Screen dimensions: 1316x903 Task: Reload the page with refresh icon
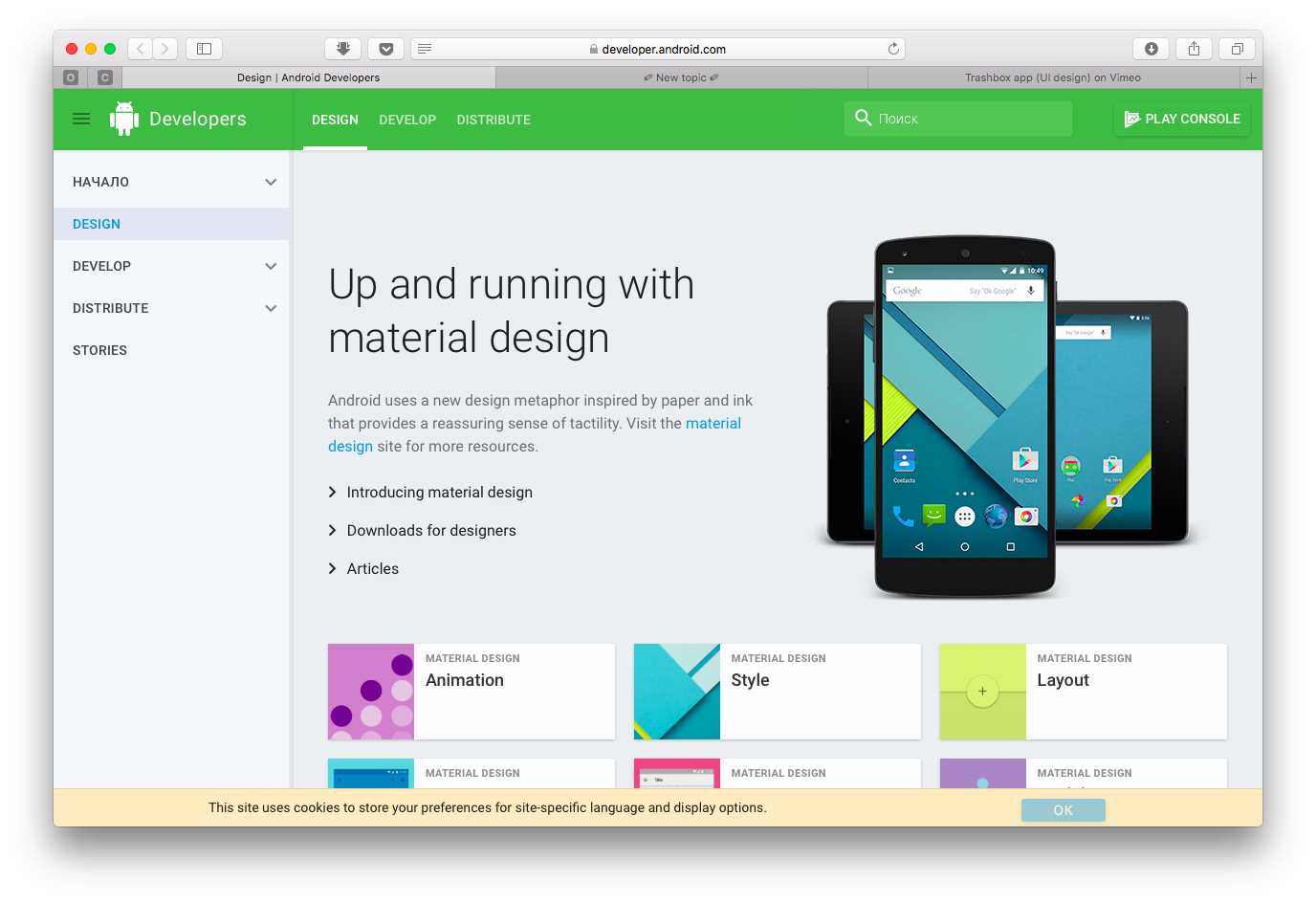(x=893, y=48)
